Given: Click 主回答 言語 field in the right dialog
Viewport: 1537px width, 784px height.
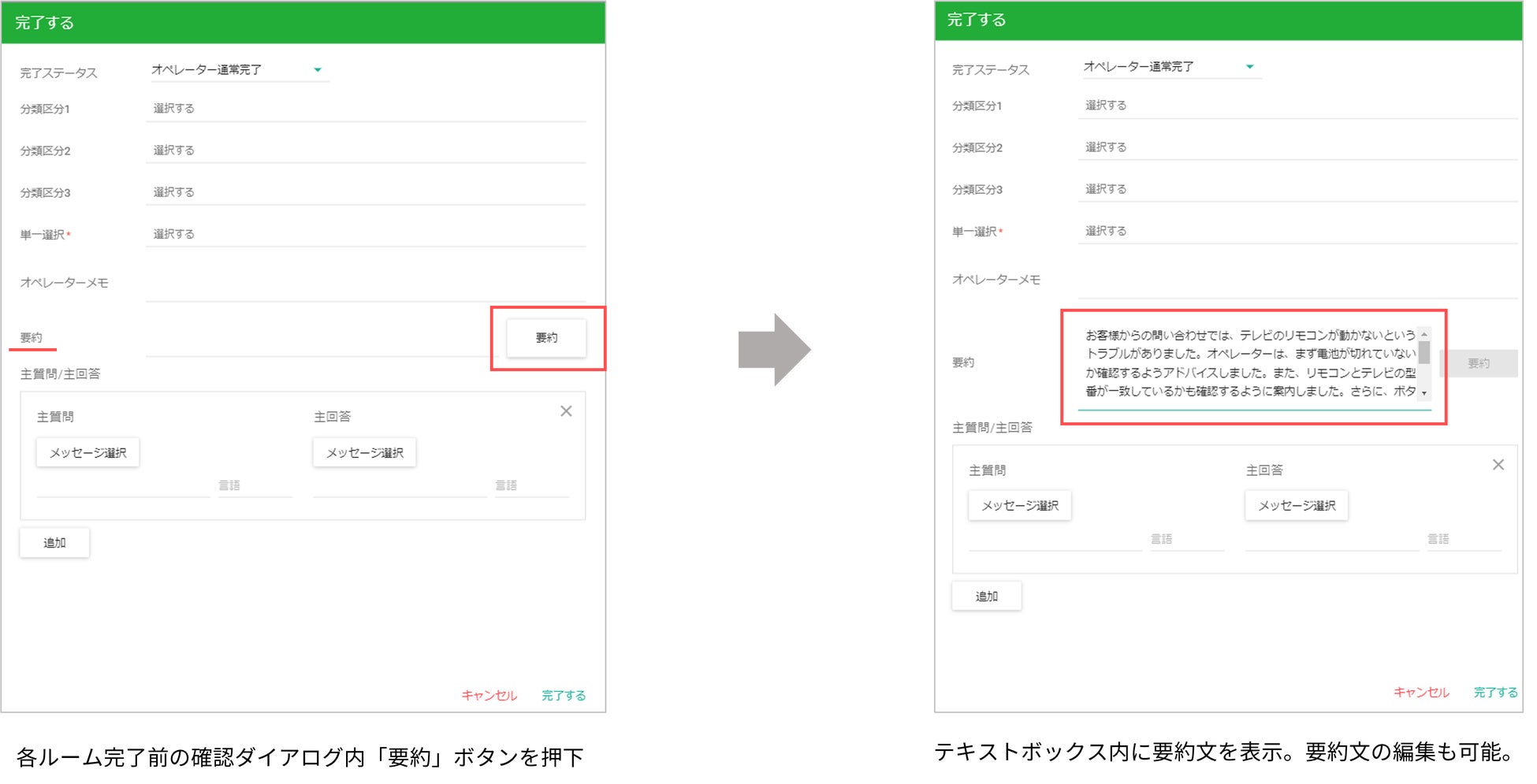Looking at the screenshot, I should (x=1464, y=540).
